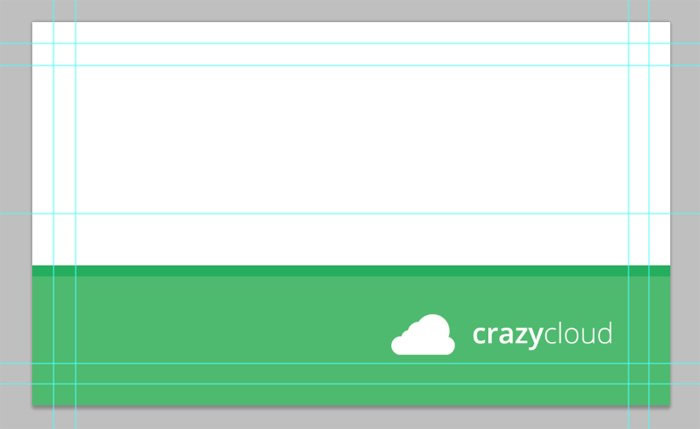Select the middle horizontal guide across white area

click(x=350, y=213)
